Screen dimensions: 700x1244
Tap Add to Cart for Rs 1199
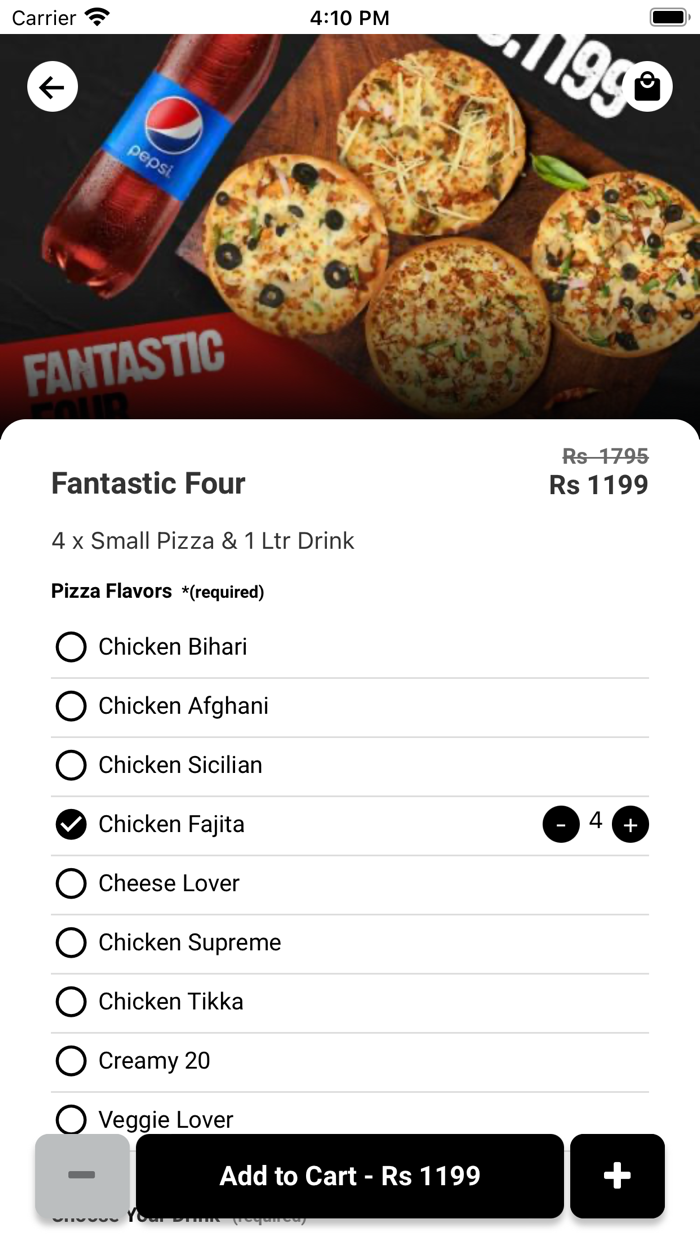point(349,1176)
